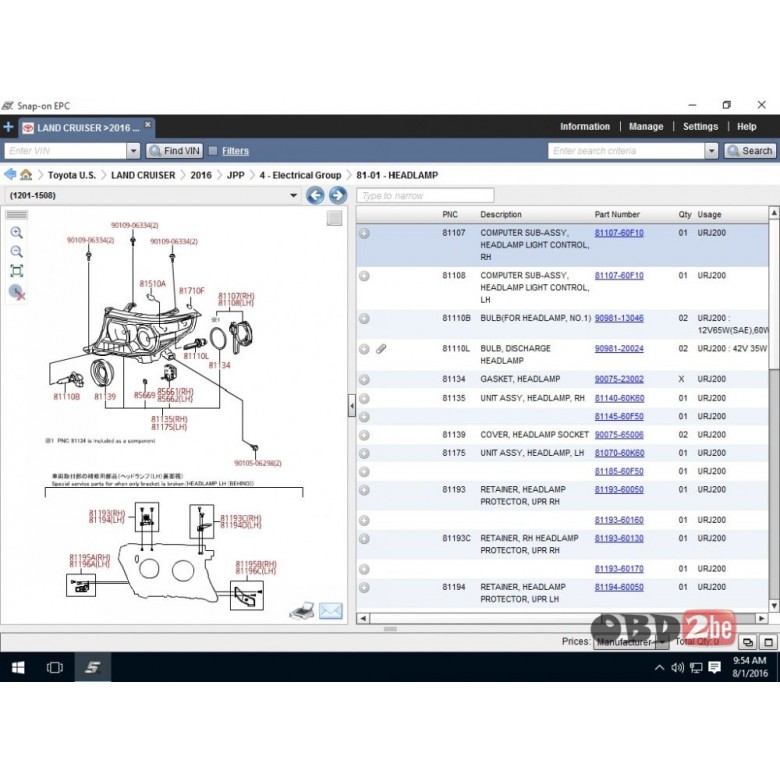The width and height of the screenshot is (780, 780).
Task: Click the Enter VIN input field
Action: click(x=65, y=151)
